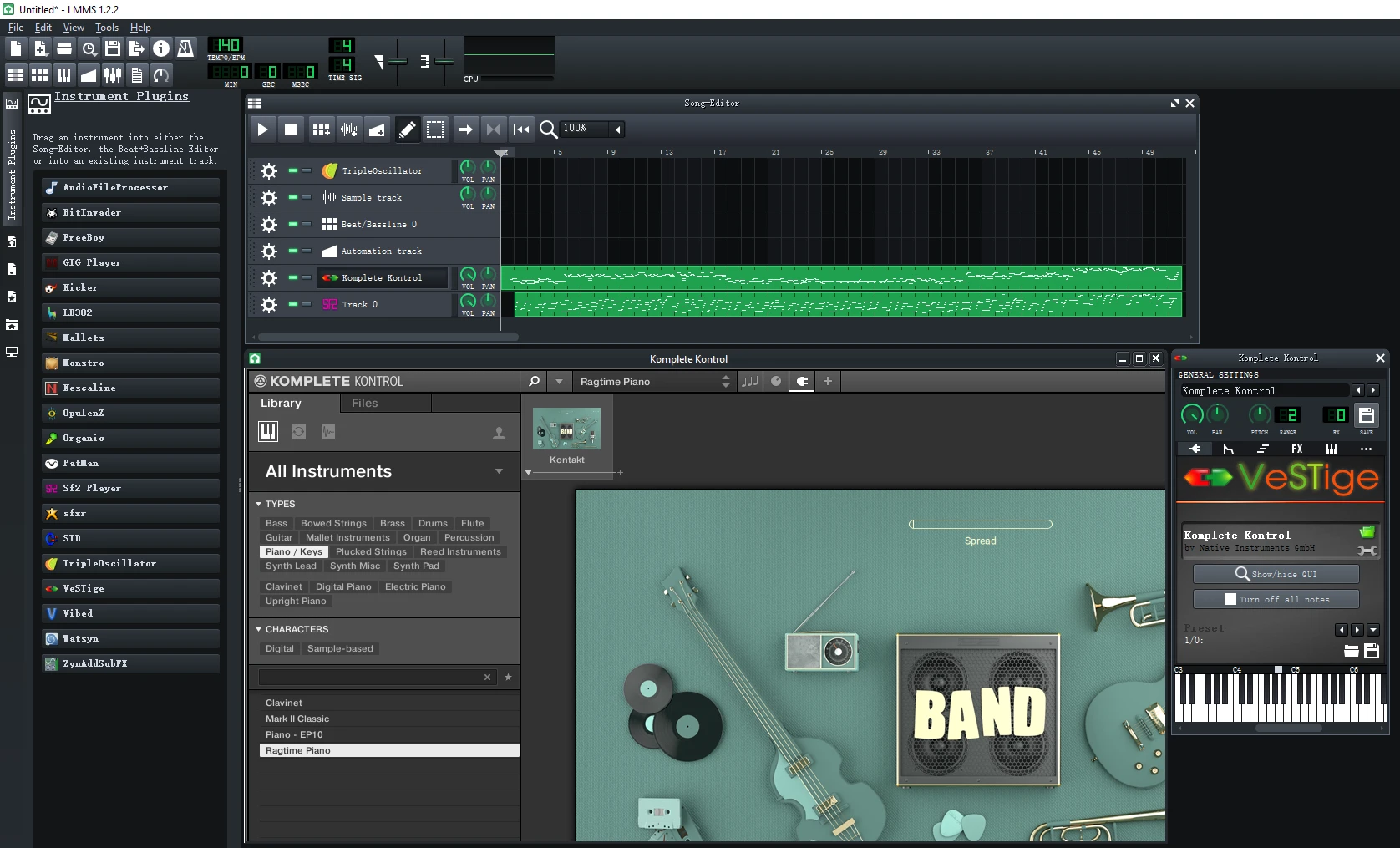The height and width of the screenshot is (848, 1400).
Task: Switch to the FX tab in instrument window
Action: [x=1296, y=449]
